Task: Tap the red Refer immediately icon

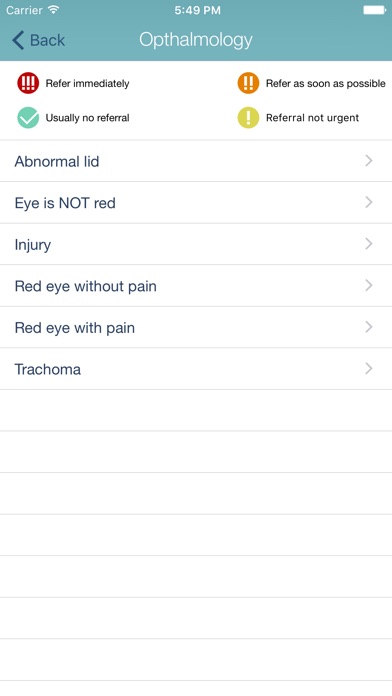Action: [28, 83]
